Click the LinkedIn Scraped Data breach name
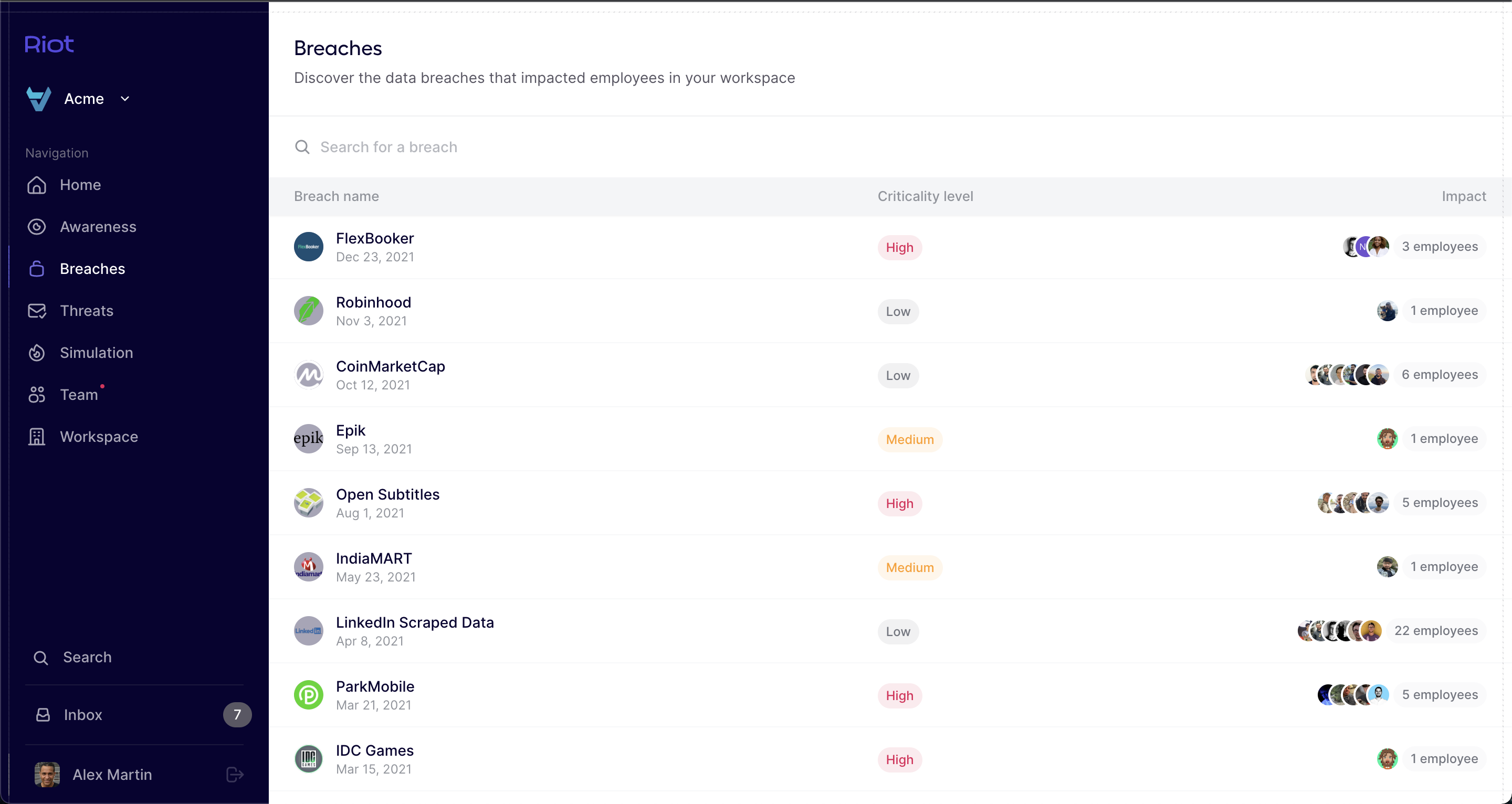 pos(414,622)
